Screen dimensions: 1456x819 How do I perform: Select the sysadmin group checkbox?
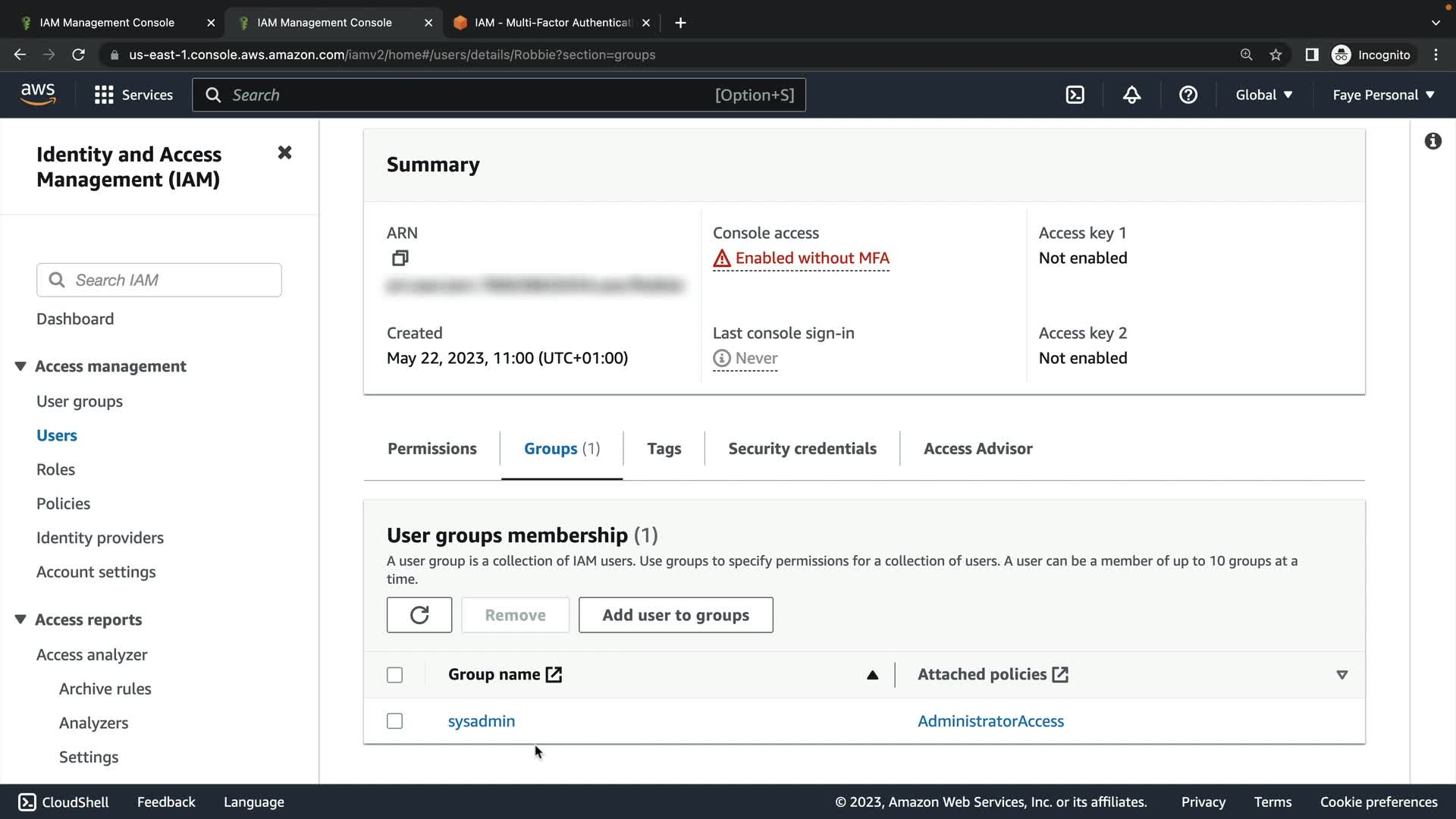pyautogui.click(x=394, y=721)
